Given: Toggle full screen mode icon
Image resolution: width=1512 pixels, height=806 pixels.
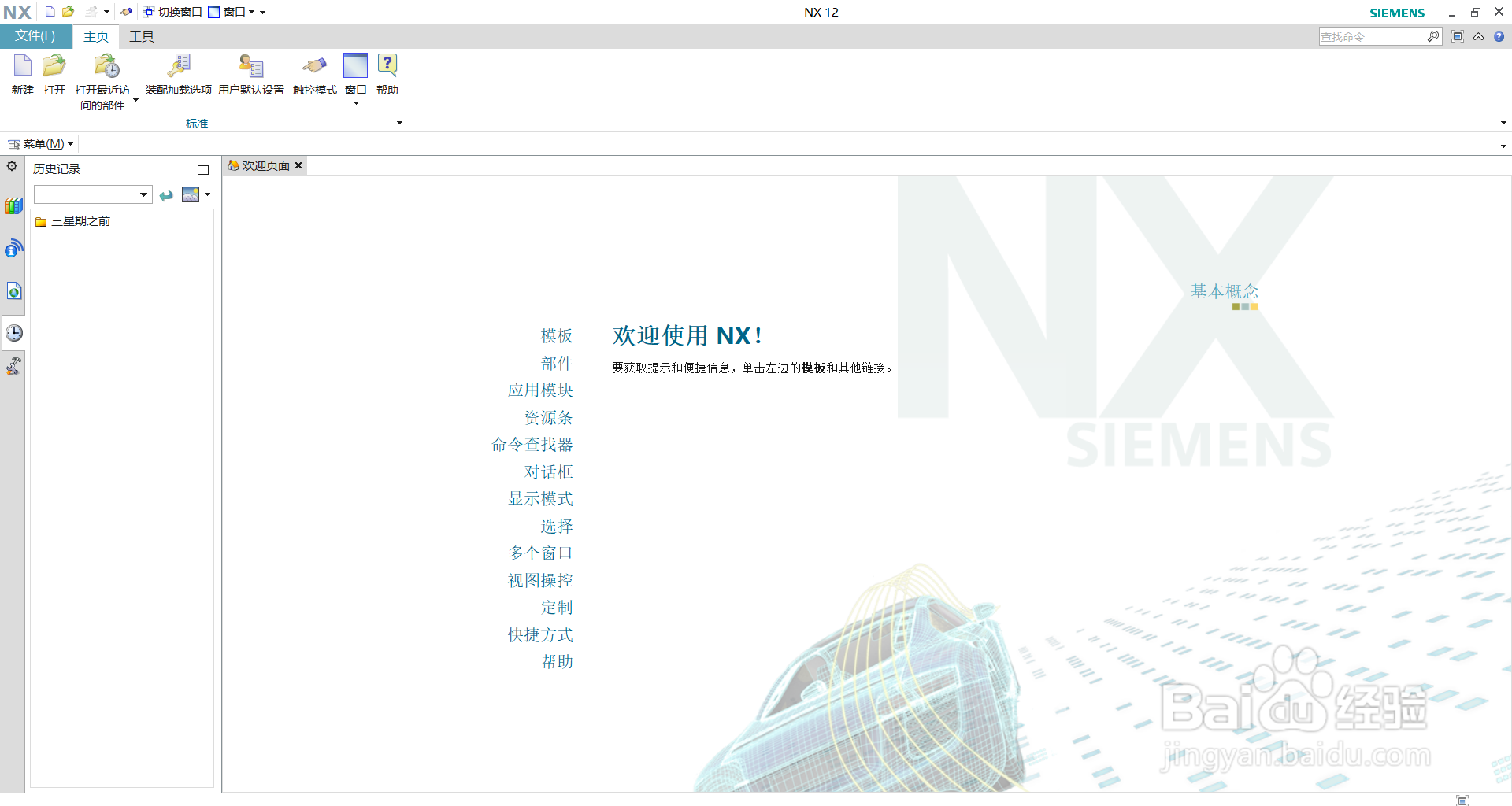Looking at the screenshot, I should tap(1458, 36).
